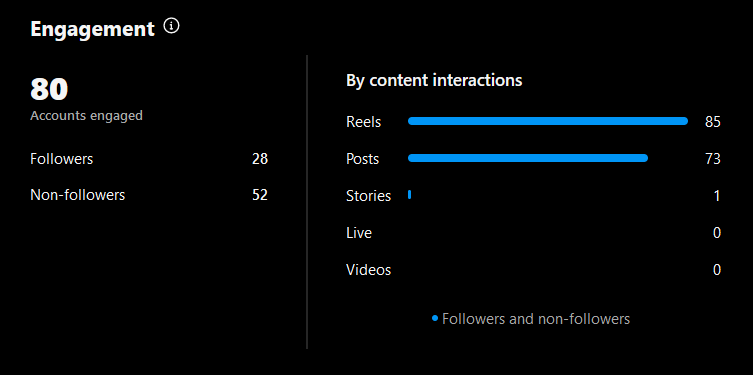Click the Non-followers count 52
This screenshot has height=375, width=753.
tap(260, 195)
